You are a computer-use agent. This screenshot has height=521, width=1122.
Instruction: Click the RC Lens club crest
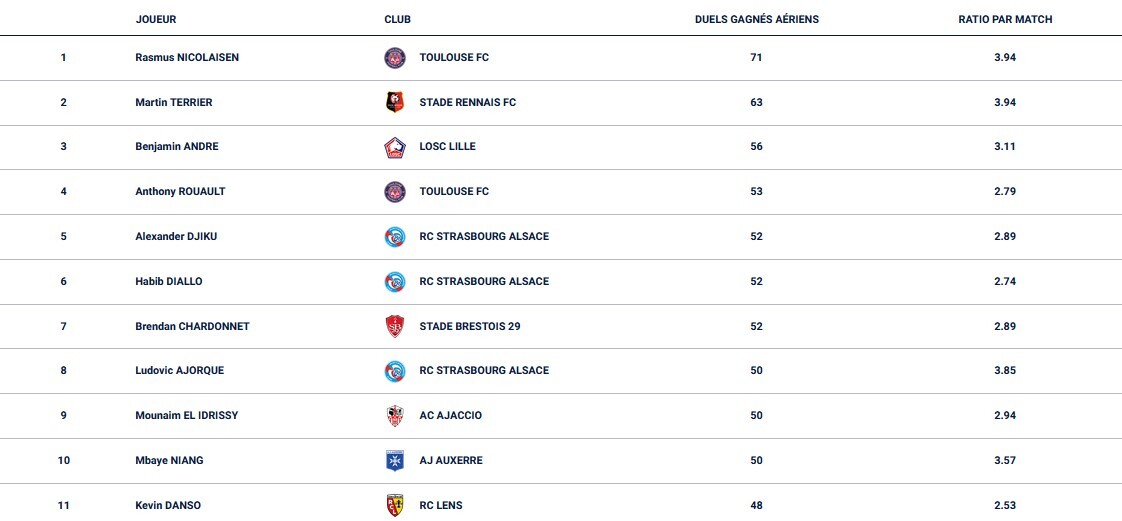coord(395,505)
